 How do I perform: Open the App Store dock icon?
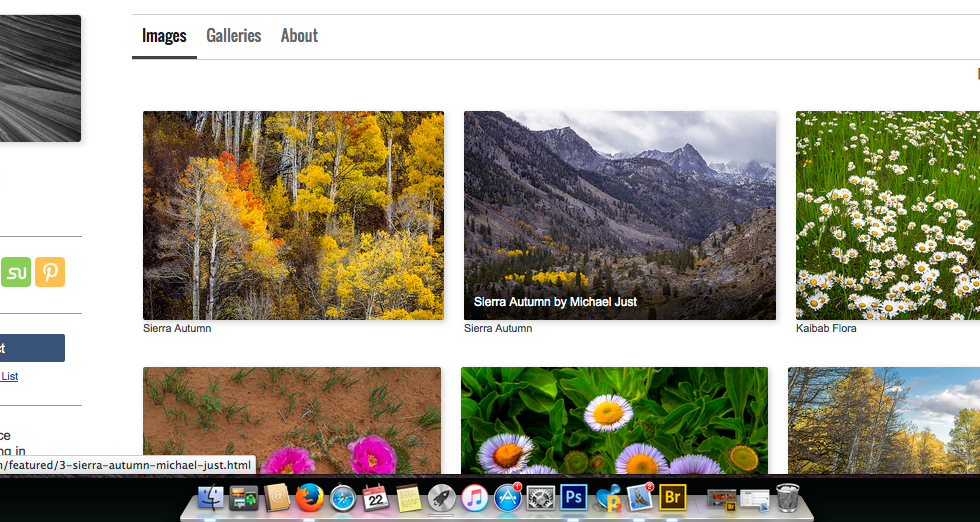click(507, 497)
